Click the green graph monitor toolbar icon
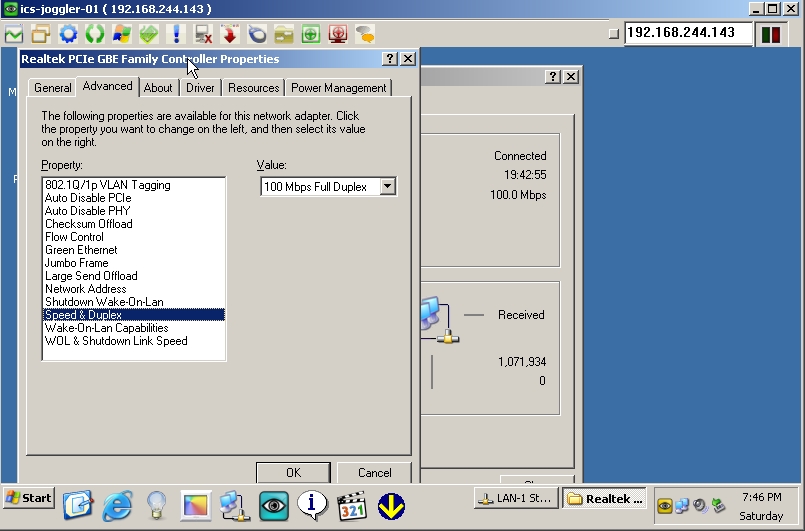Screen dimensions: 805x531 [x=14, y=34]
